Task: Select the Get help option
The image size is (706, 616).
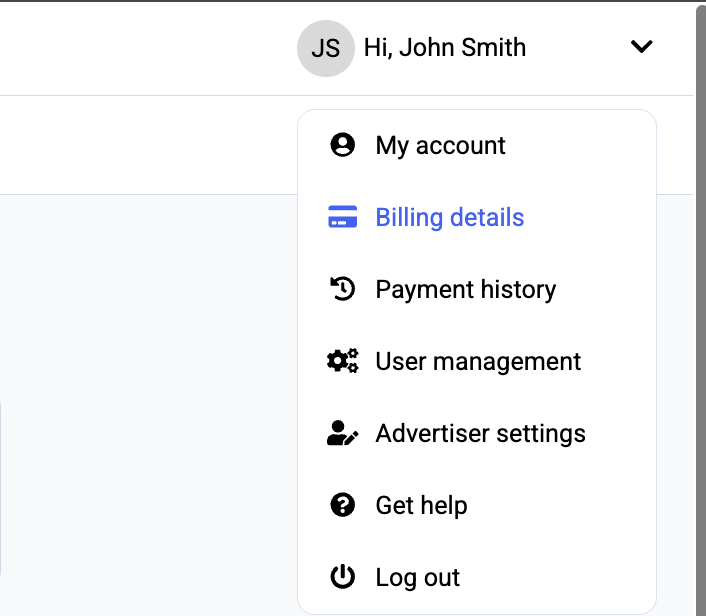Action: click(421, 505)
